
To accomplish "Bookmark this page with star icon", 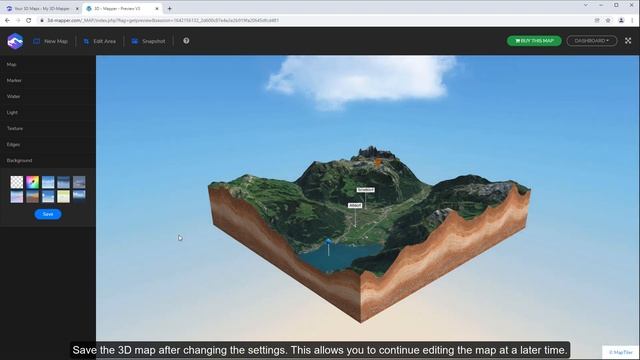I will pyautogui.click(x=608, y=20).
